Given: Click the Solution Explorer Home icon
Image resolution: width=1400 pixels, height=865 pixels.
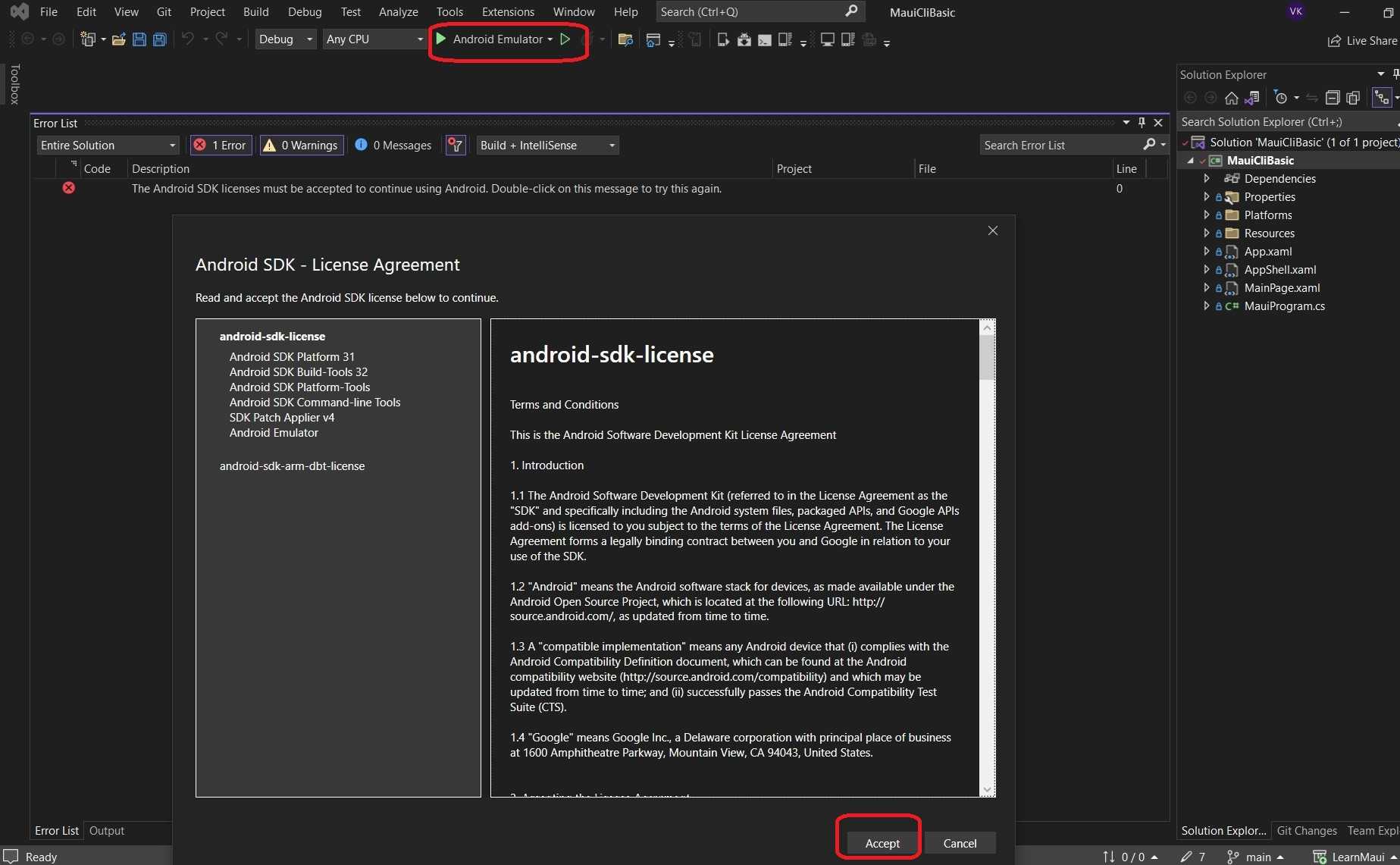Looking at the screenshot, I should (x=1232, y=98).
